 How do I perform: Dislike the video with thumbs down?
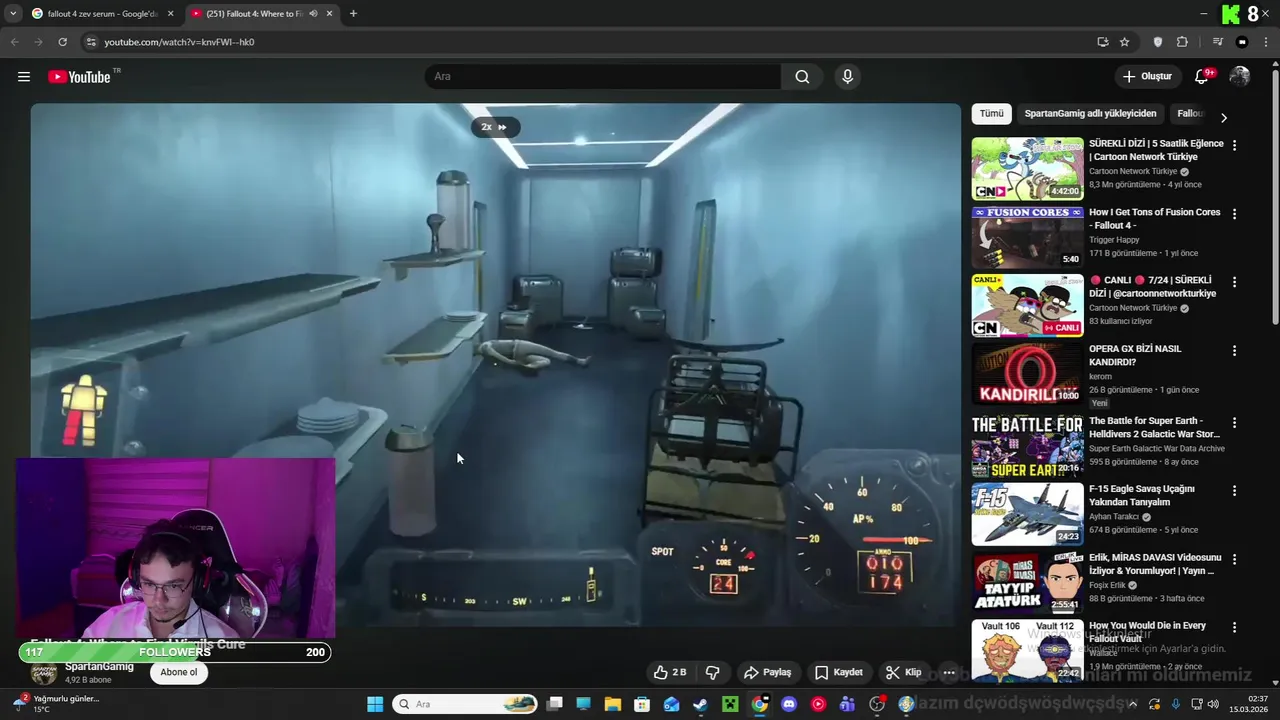[713, 672]
